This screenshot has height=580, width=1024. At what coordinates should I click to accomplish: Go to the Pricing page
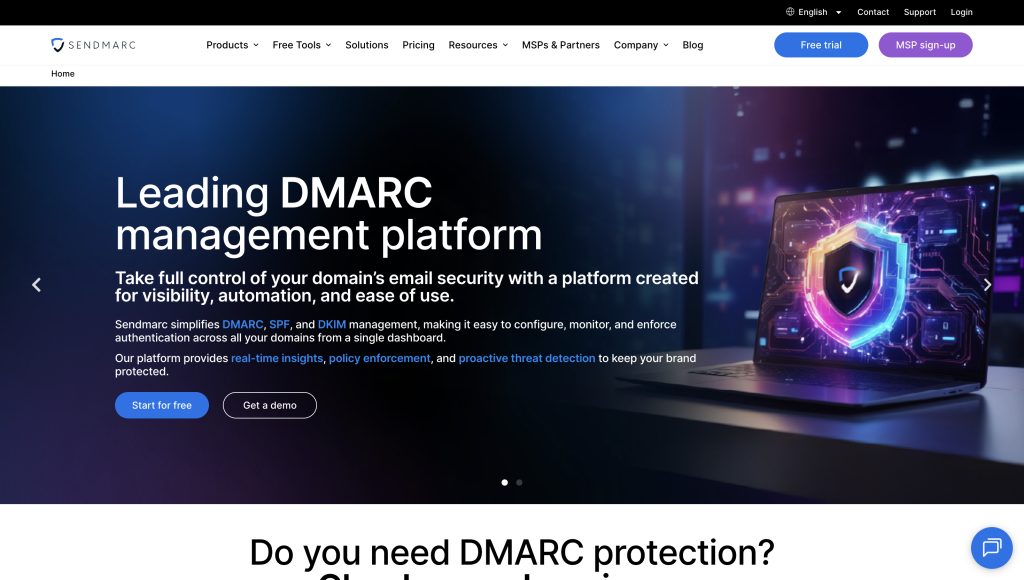point(418,45)
